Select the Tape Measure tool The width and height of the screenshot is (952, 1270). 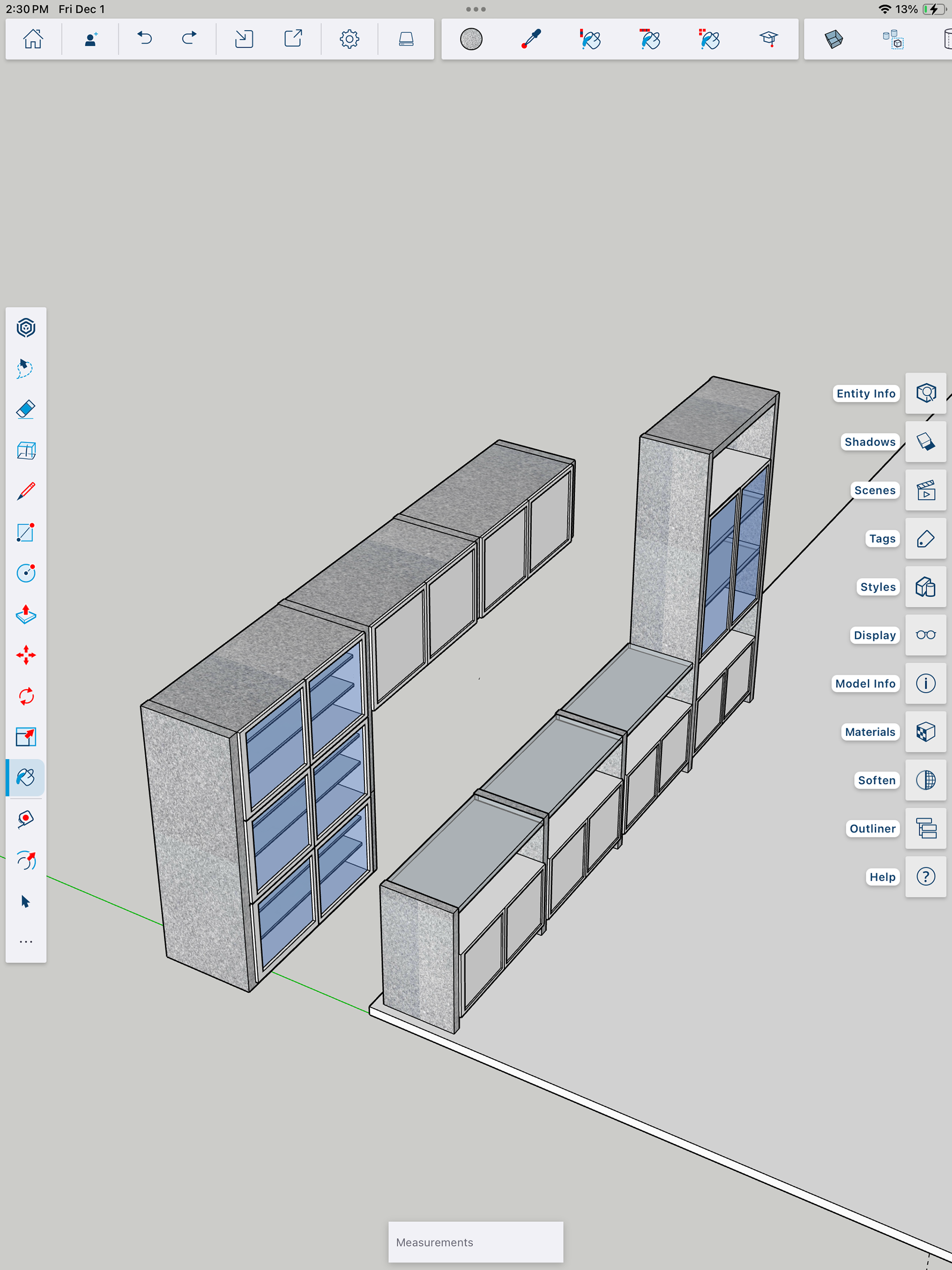click(x=26, y=819)
